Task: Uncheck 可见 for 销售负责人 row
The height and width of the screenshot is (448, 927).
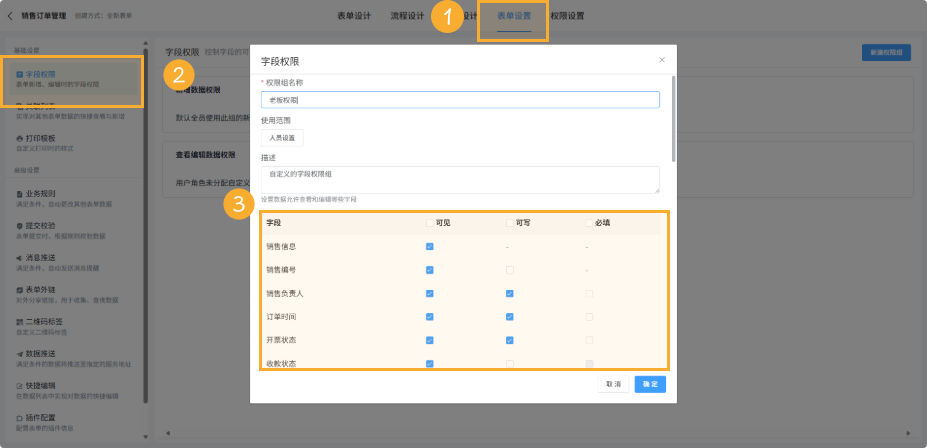Action: point(430,294)
